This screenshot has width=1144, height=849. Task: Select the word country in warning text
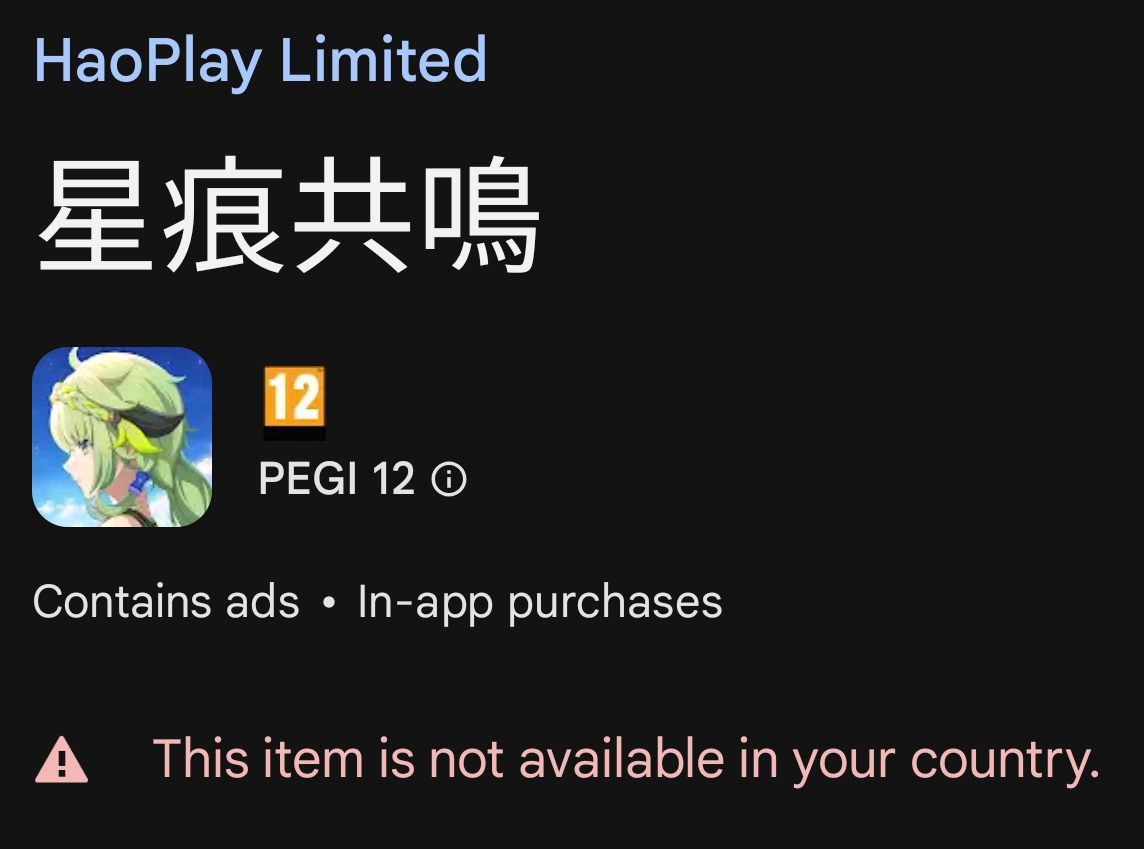[x=1005, y=761]
